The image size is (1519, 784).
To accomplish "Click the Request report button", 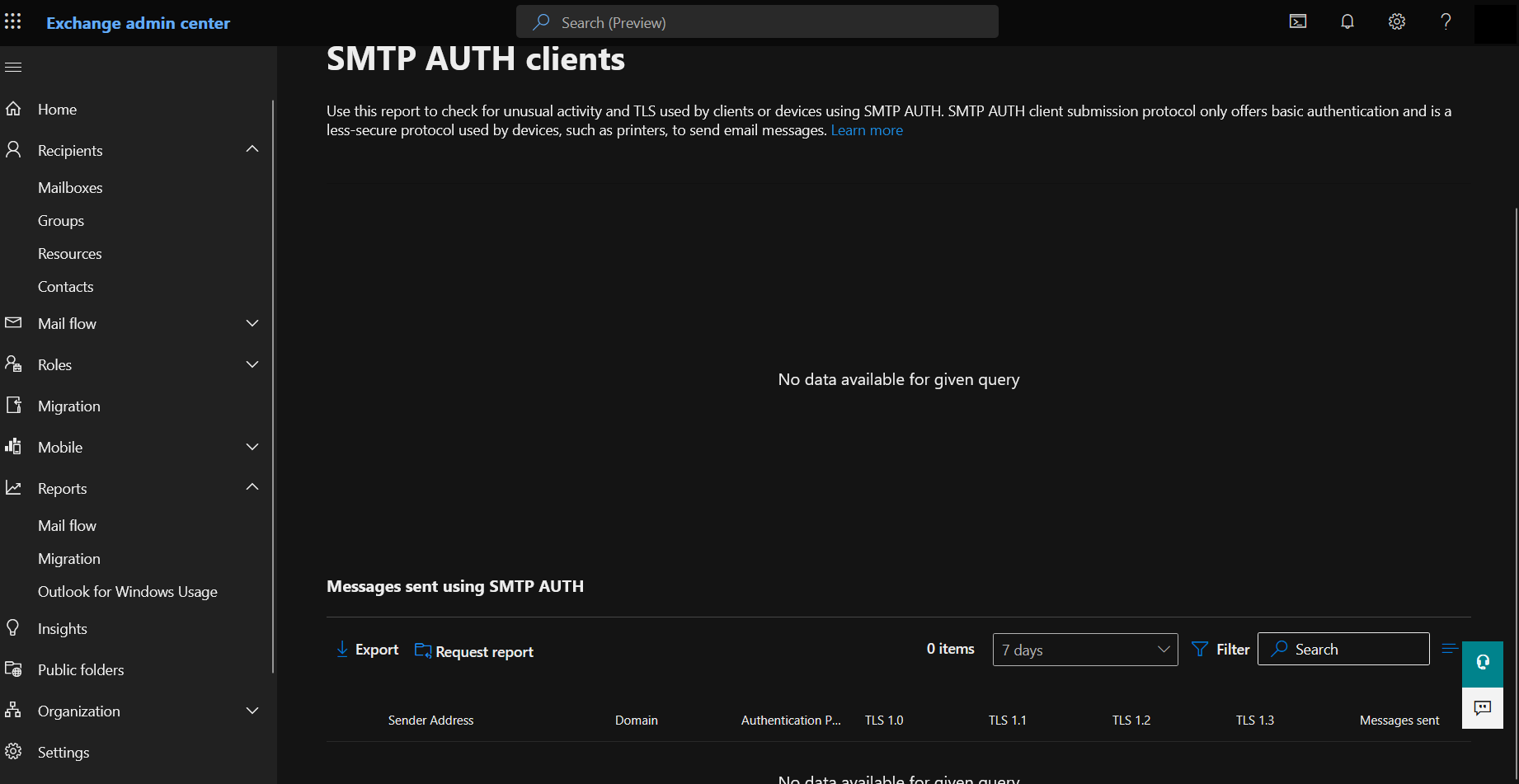I will (x=474, y=651).
